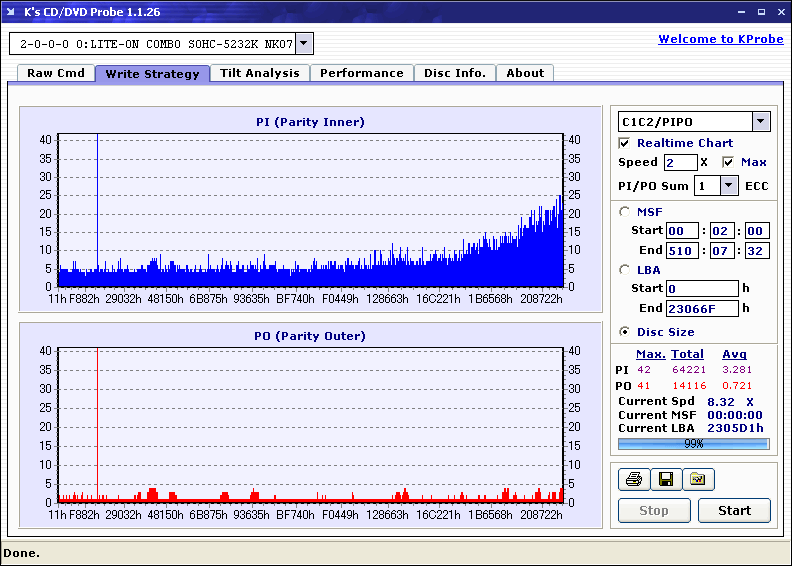Click the printer icon to print chart
This screenshot has height=566, width=792.
pyautogui.click(x=633, y=480)
